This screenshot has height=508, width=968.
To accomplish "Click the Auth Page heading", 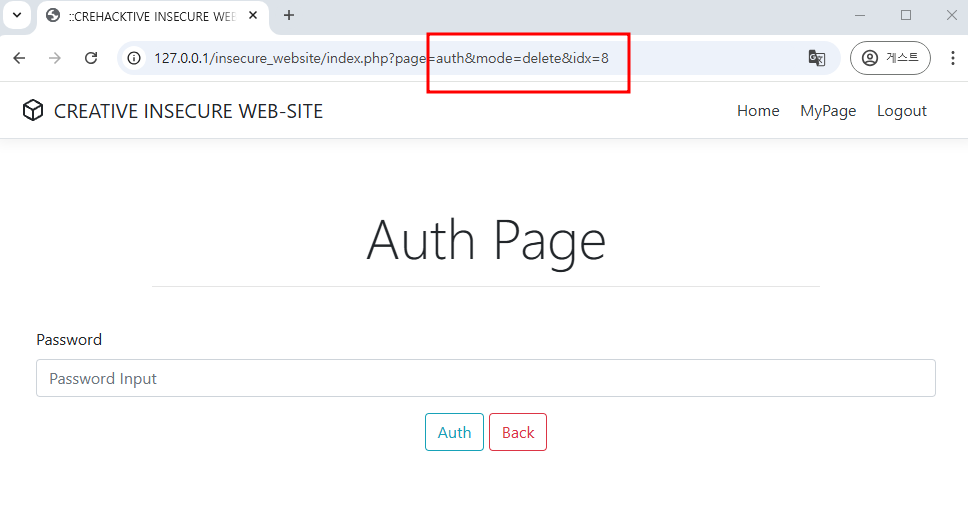I will tap(486, 242).
